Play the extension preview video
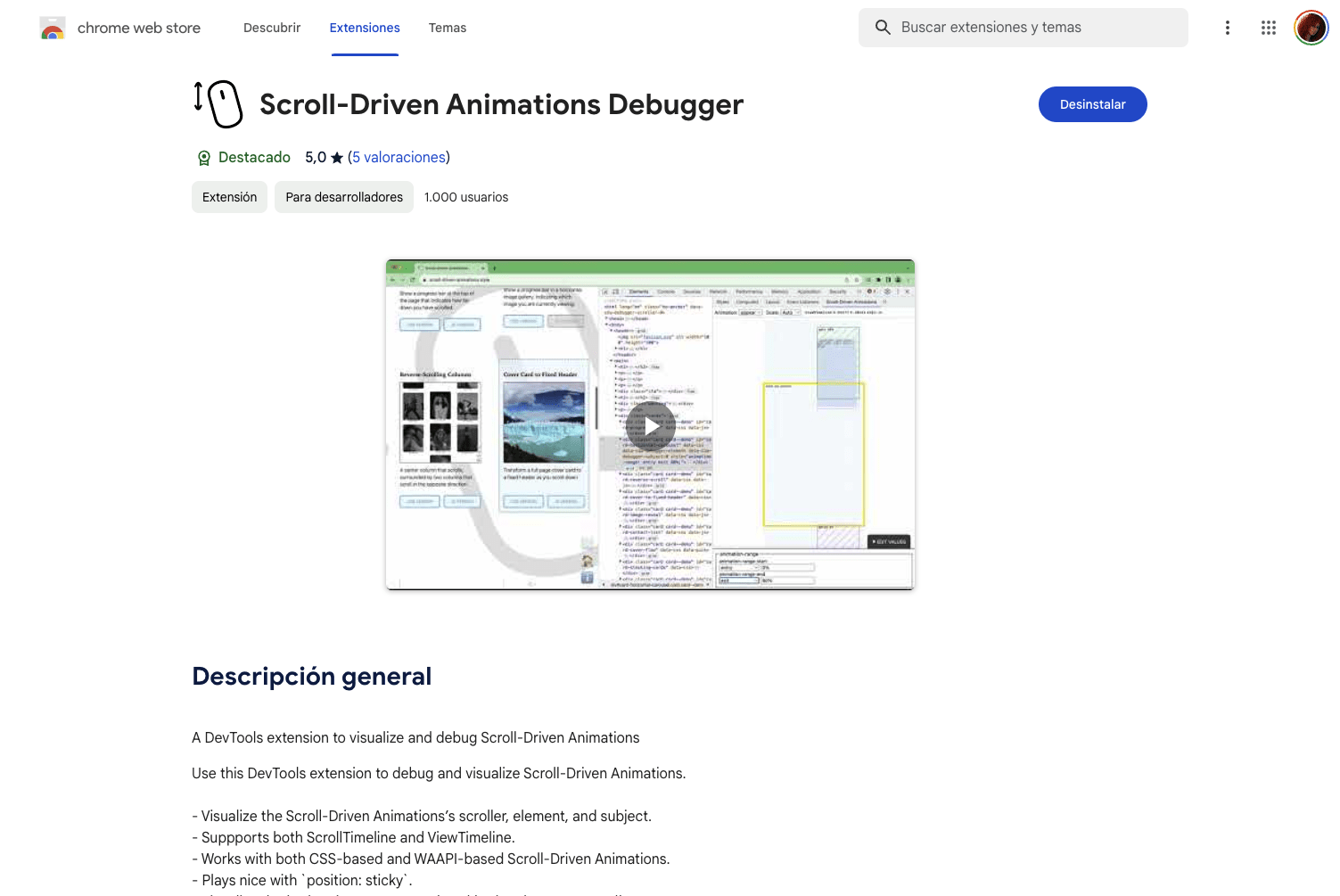 650,425
